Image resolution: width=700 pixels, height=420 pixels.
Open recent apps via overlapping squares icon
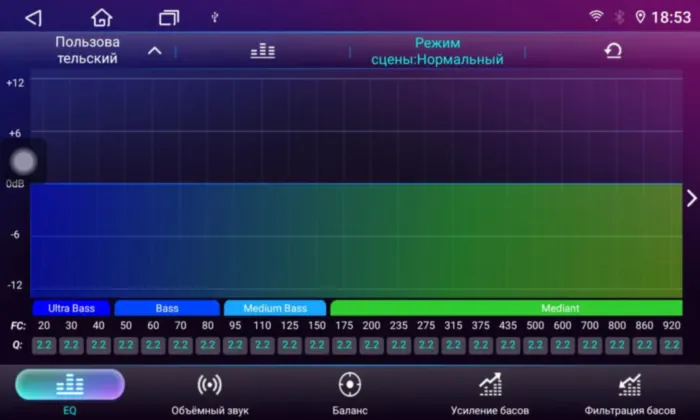(x=169, y=17)
